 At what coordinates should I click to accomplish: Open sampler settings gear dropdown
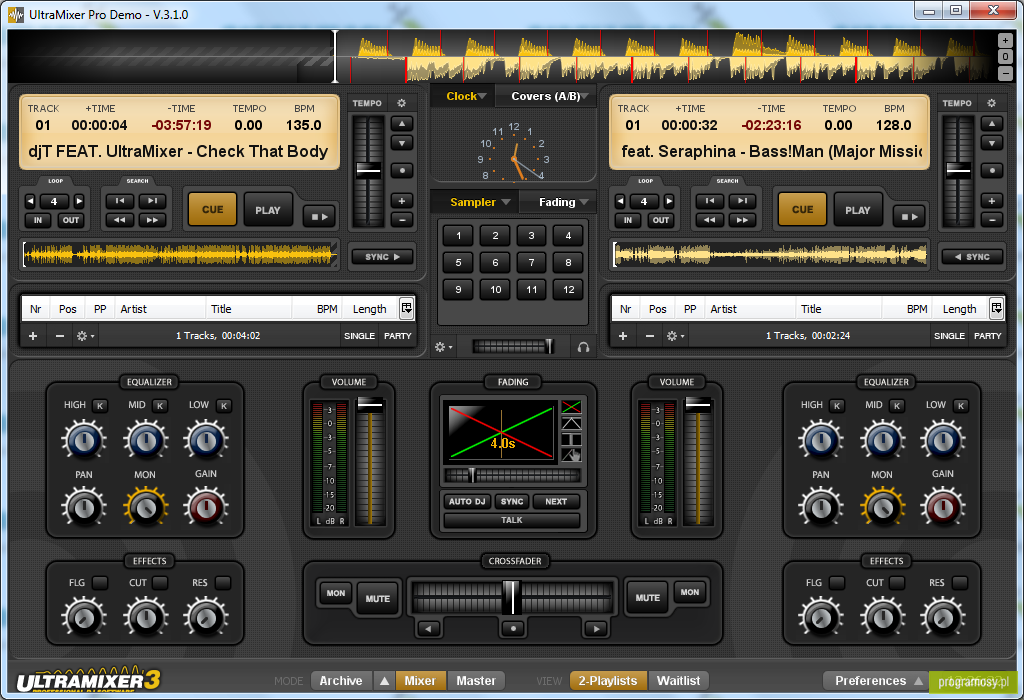tap(443, 347)
